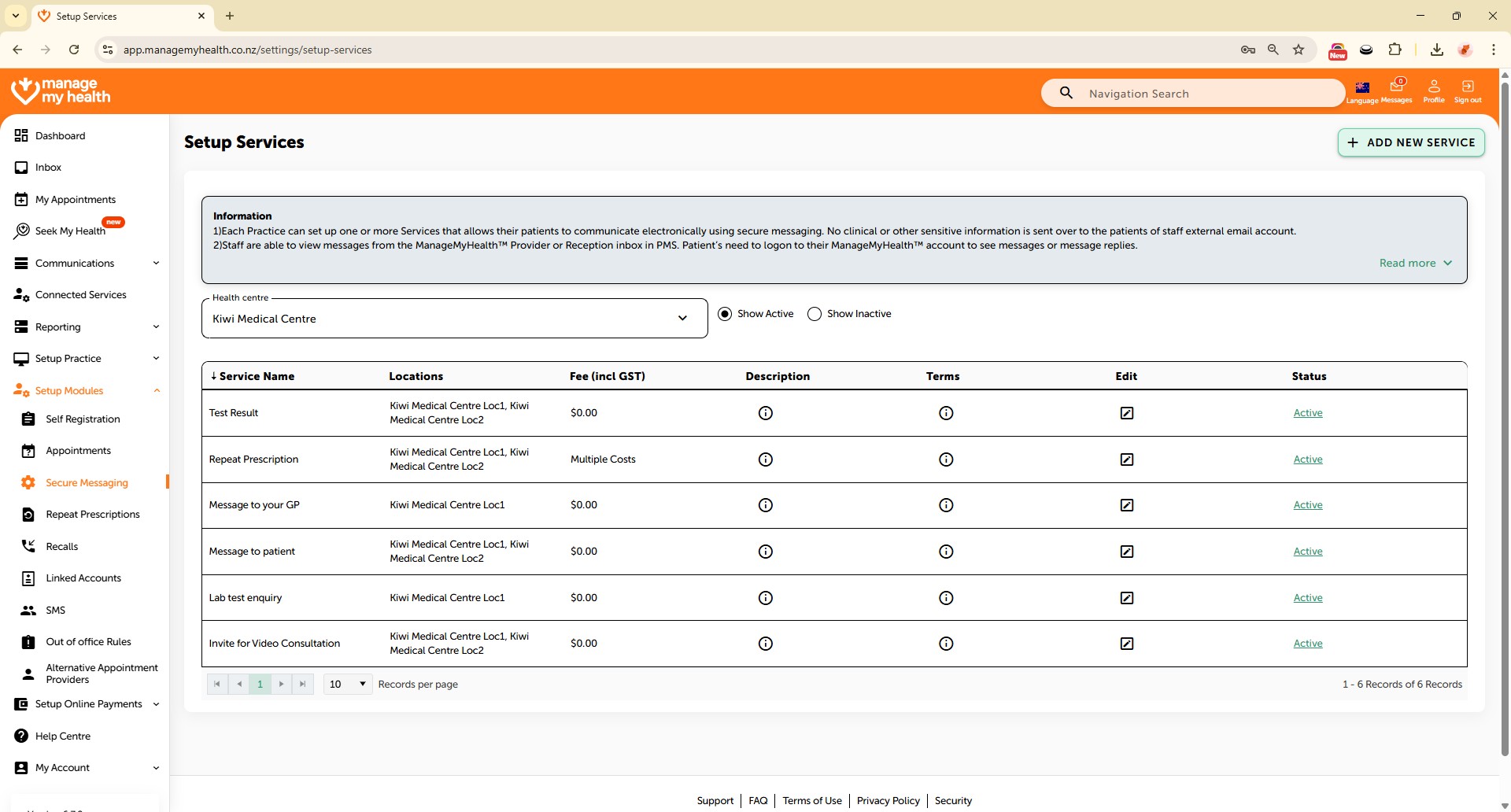Change records per page dropdown

347,685
